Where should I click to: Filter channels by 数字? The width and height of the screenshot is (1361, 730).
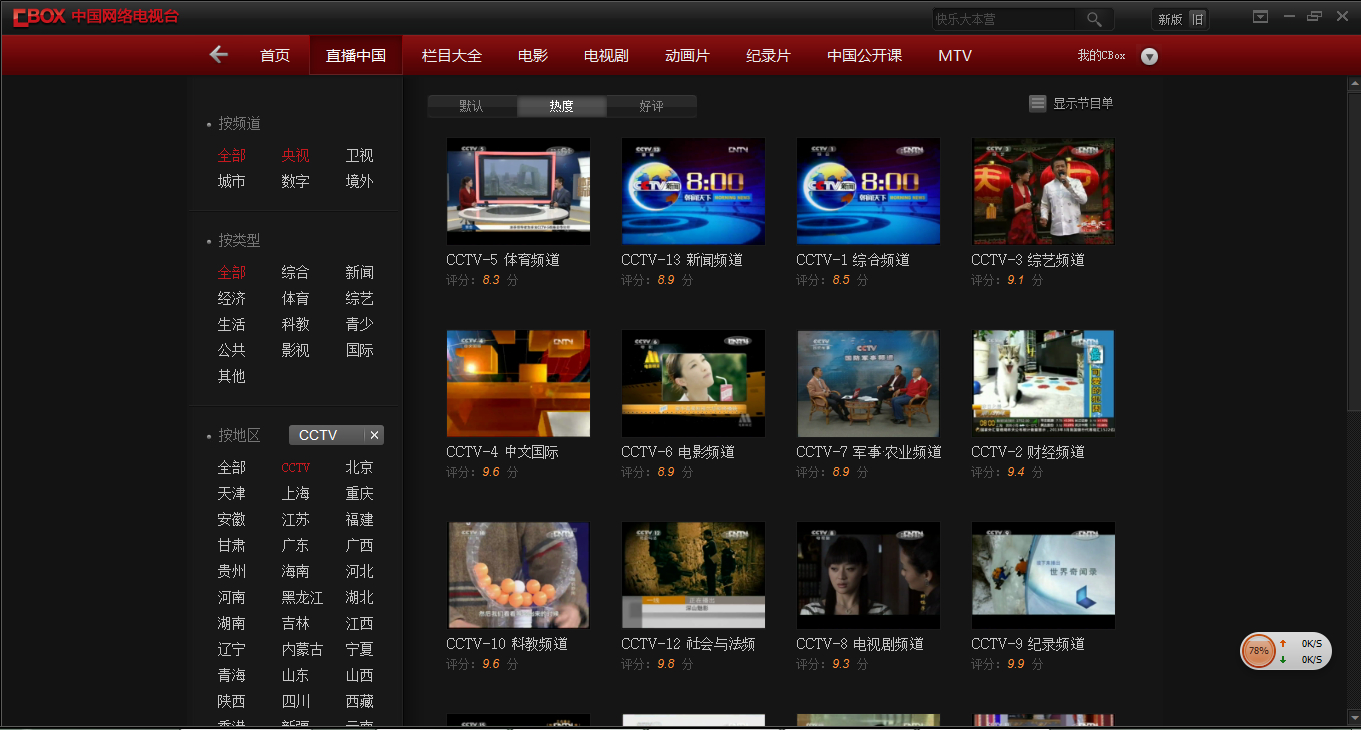coord(295,181)
